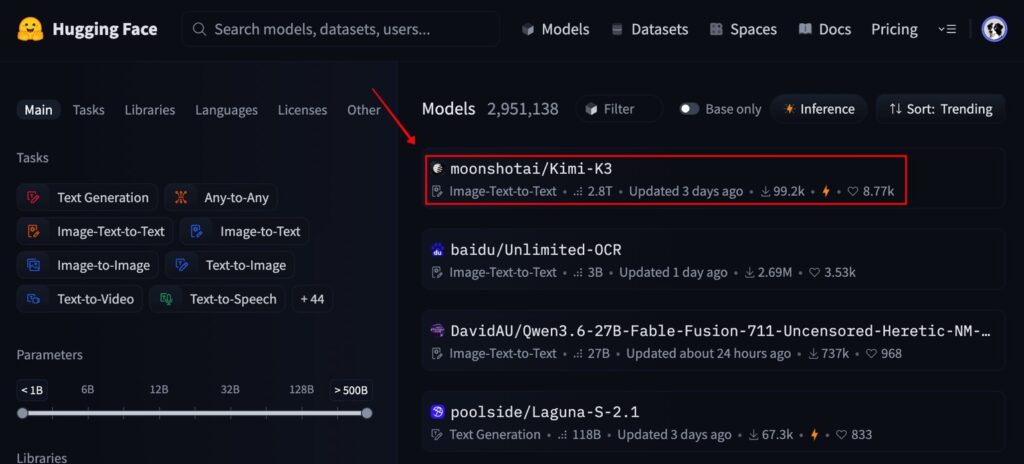
Task: Toggle the Base only switch
Action: [689, 109]
